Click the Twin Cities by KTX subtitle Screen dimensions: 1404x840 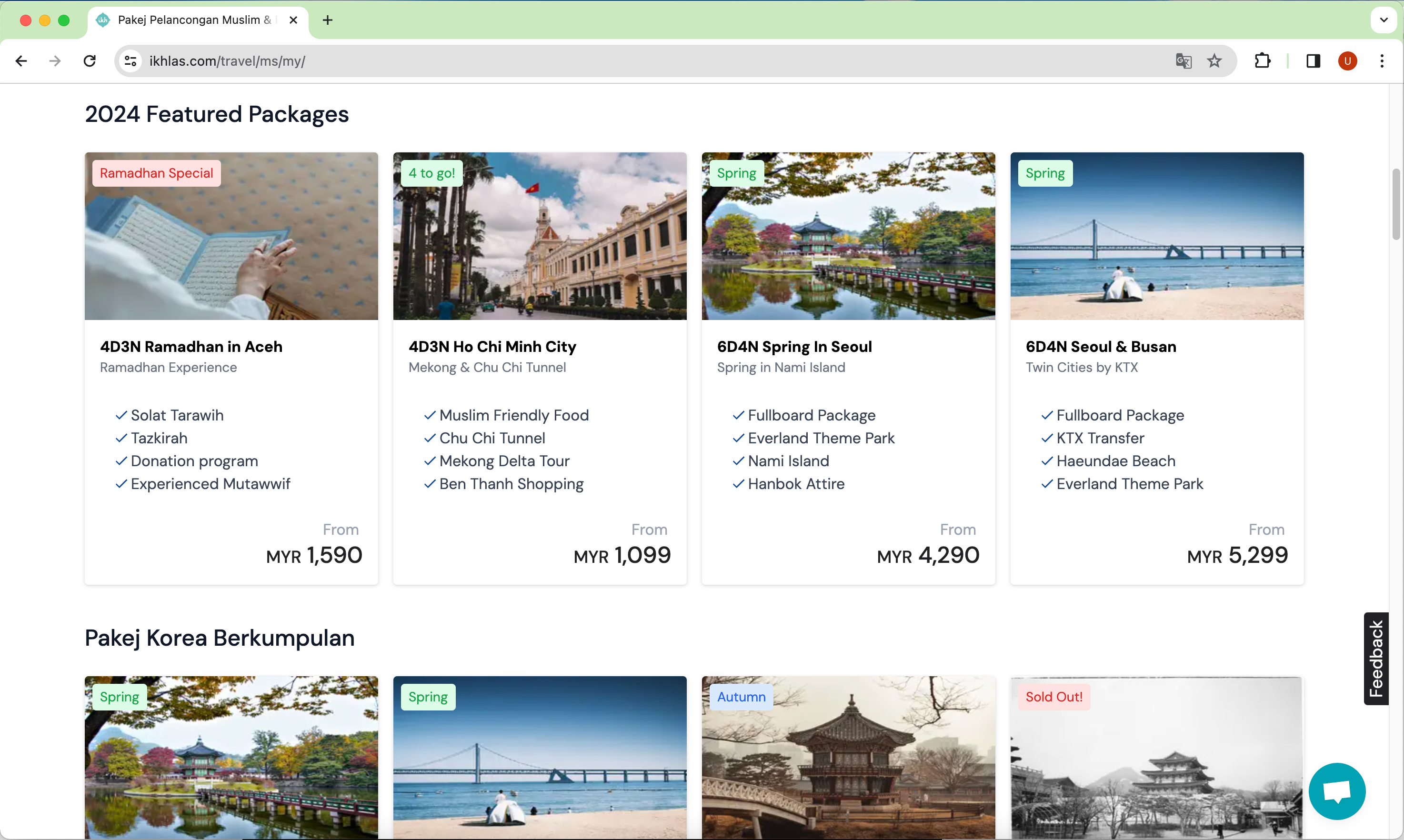click(1081, 367)
